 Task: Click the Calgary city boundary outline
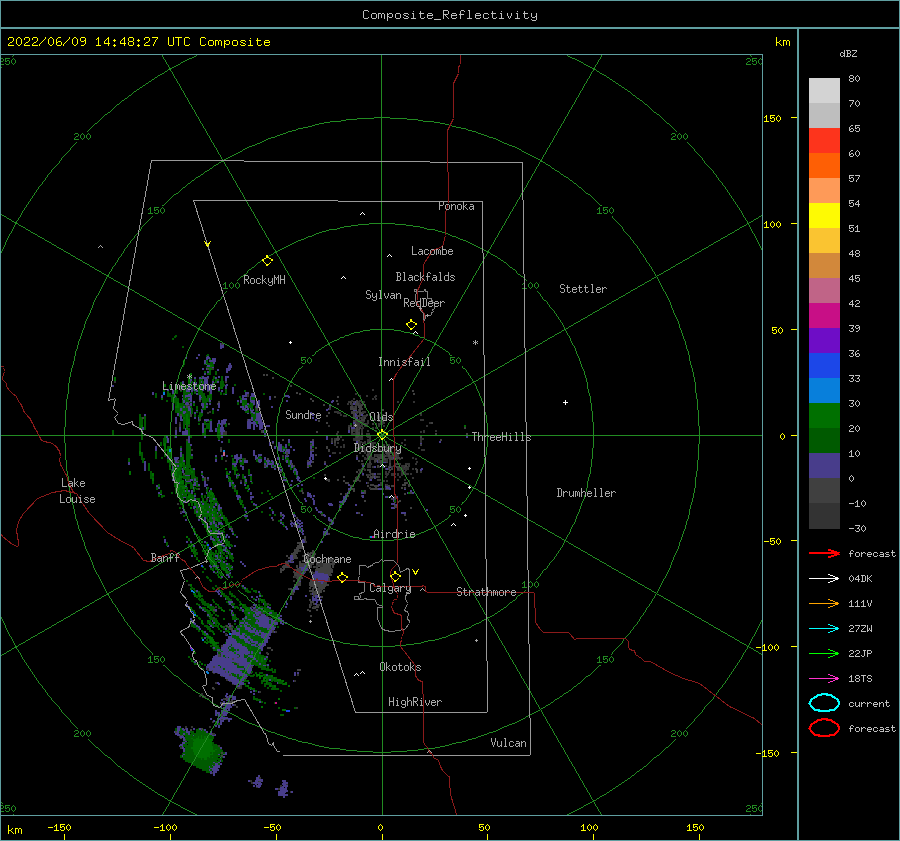pos(383,596)
